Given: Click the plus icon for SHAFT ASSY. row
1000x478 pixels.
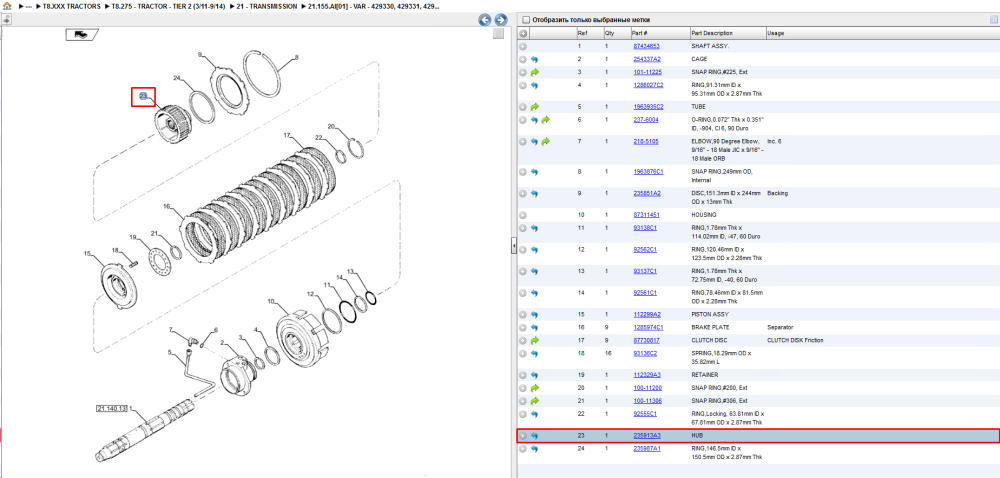Looking at the screenshot, I should click(x=523, y=46).
